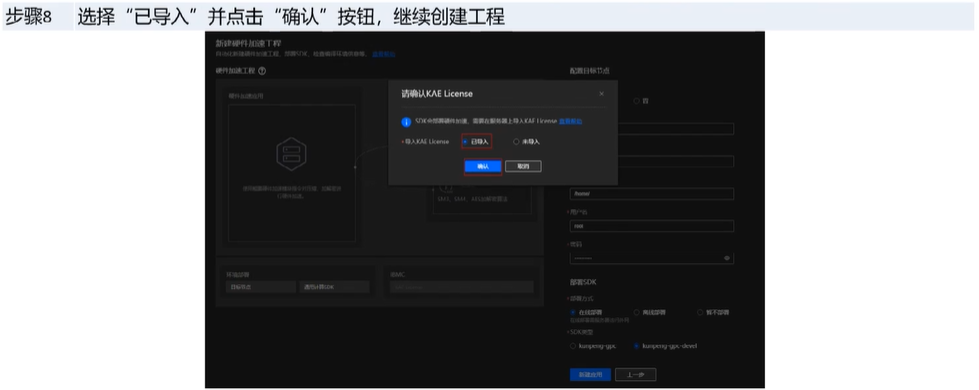Click the 目标节点 box under 环境部署

[x=260, y=287]
